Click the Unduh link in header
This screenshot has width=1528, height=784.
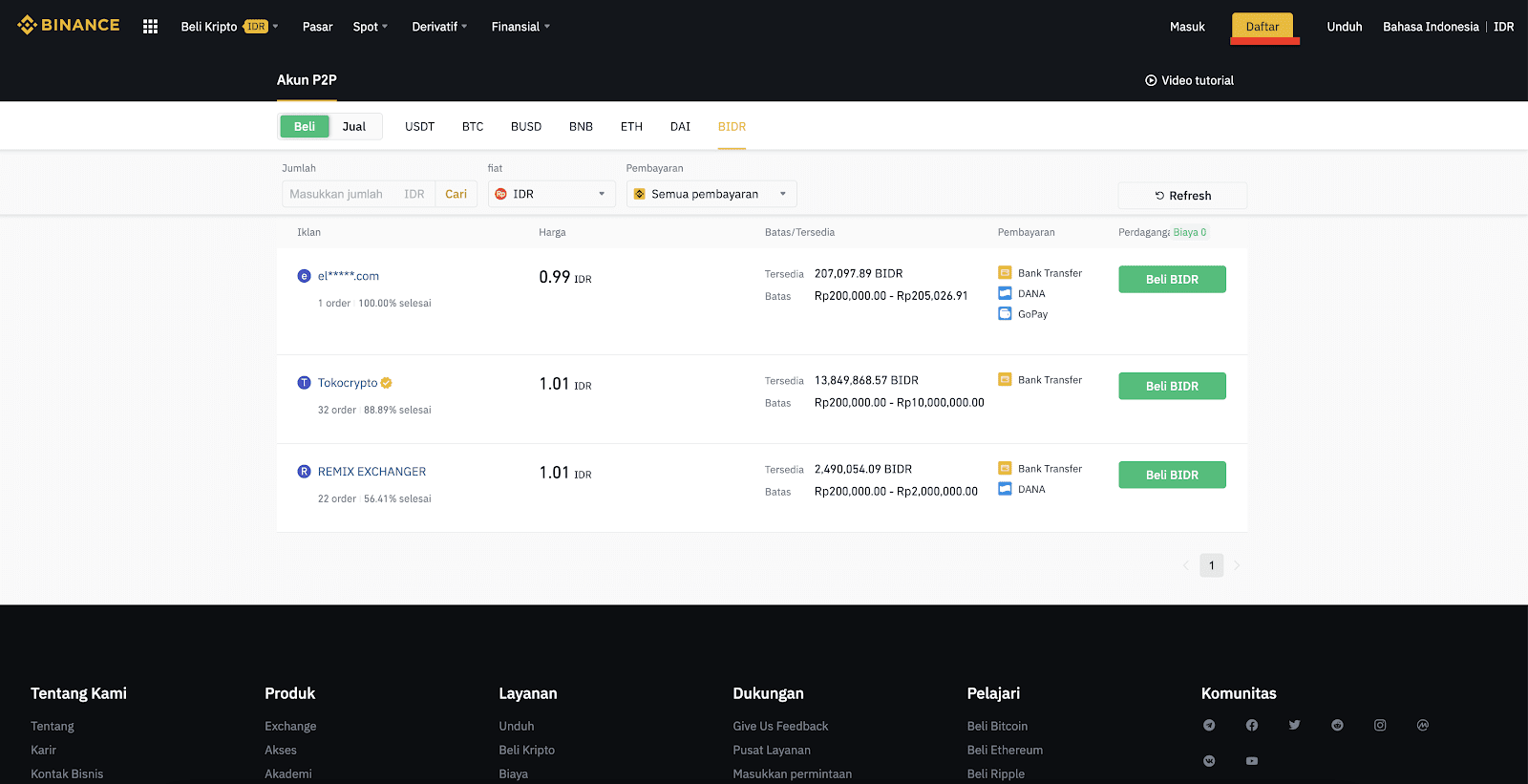click(1345, 27)
